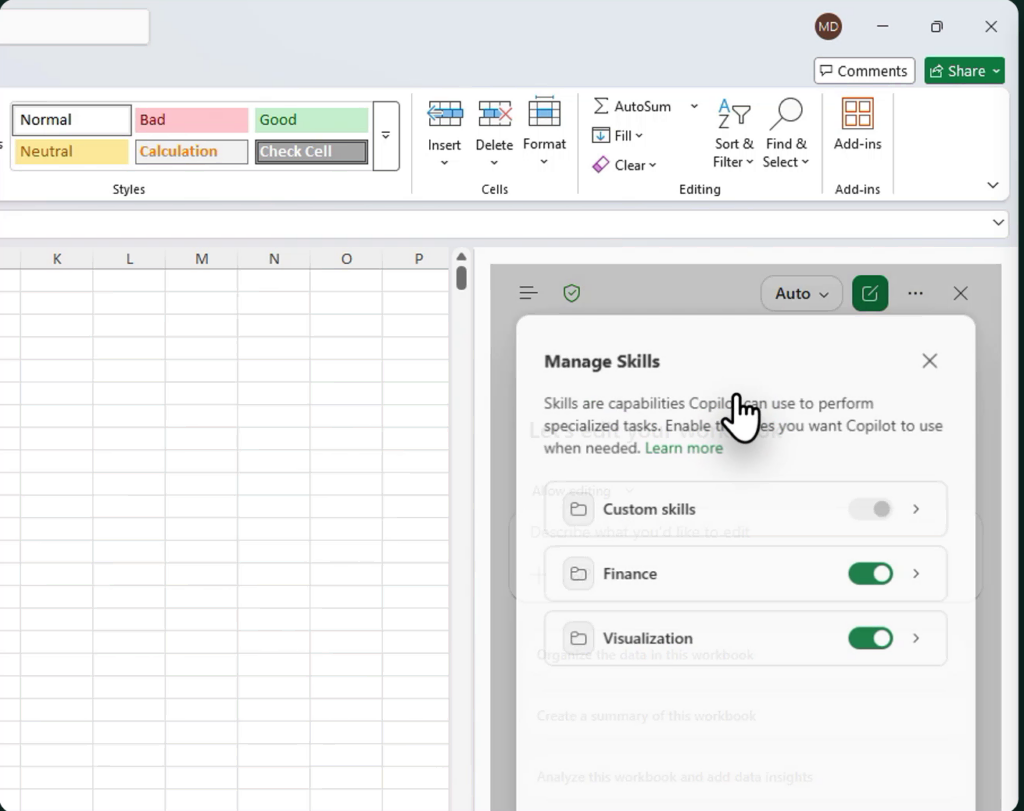Close the Copilot side pane
Viewport: 1024px width, 811px height.
pyautogui.click(x=960, y=293)
